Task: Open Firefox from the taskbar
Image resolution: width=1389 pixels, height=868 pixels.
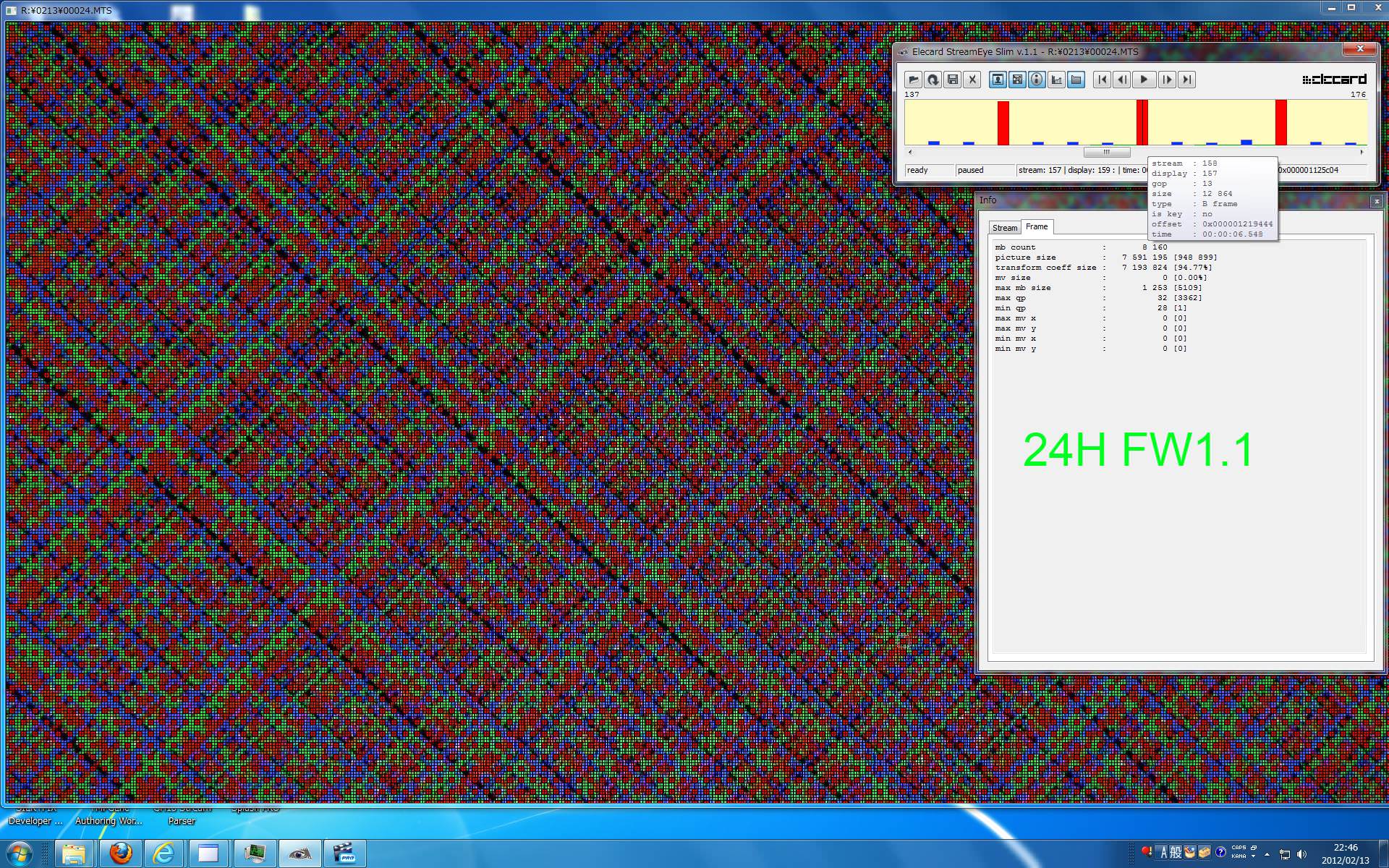Action: [x=121, y=854]
